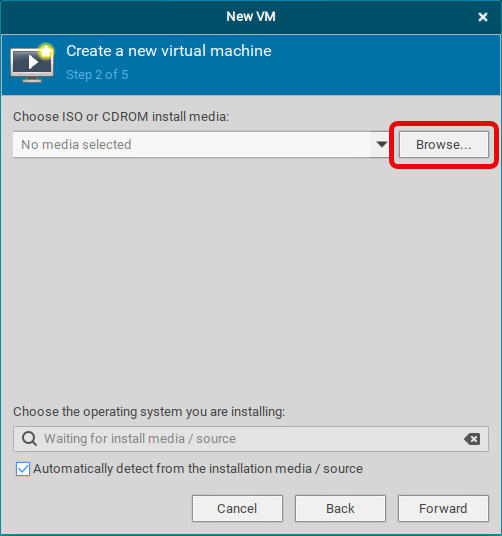
Task: Clear the operating system field with backspace icon
Action: [x=472, y=439]
